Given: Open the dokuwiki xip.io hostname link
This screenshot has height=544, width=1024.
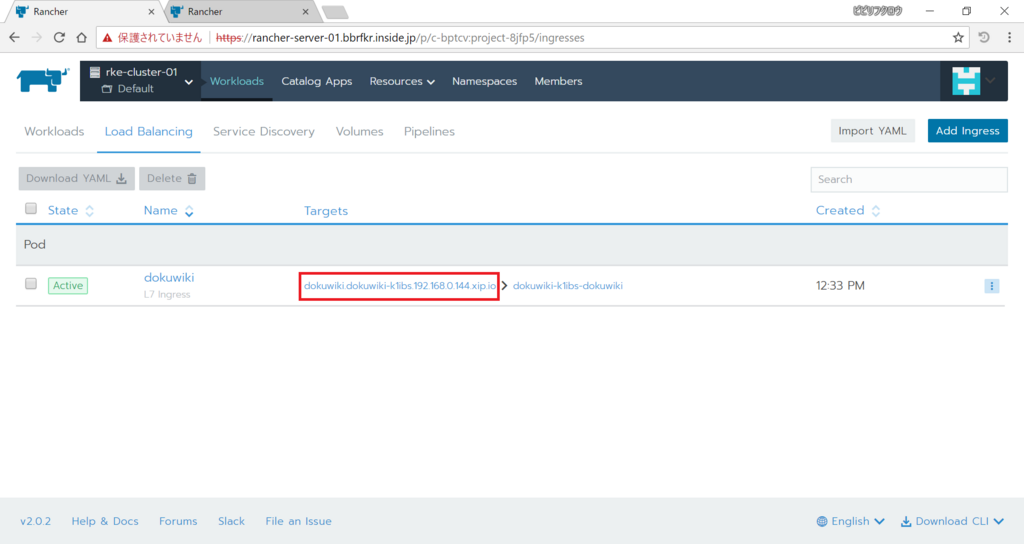Looking at the screenshot, I should [x=400, y=286].
